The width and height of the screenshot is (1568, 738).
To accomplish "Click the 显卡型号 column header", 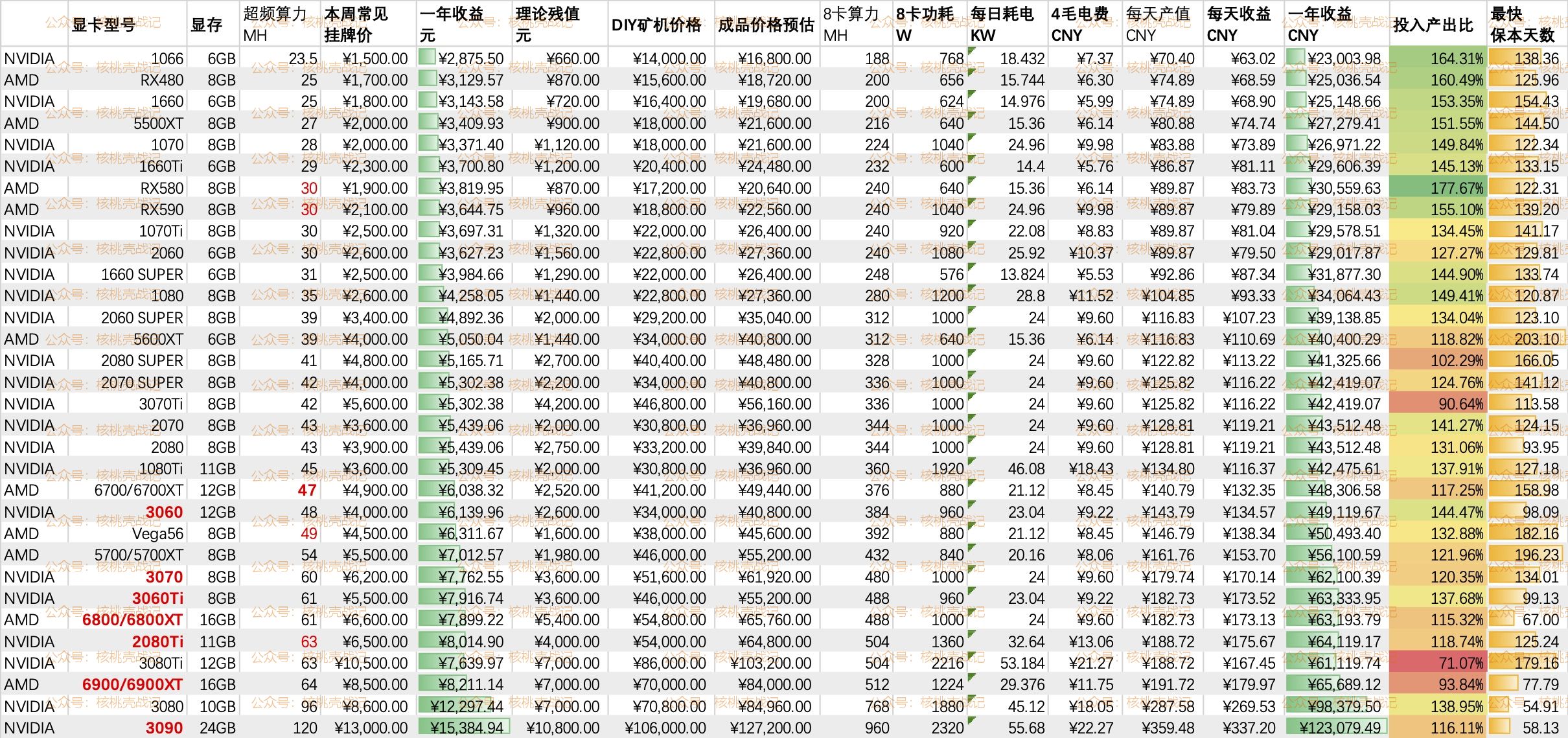I will (x=104, y=25).
